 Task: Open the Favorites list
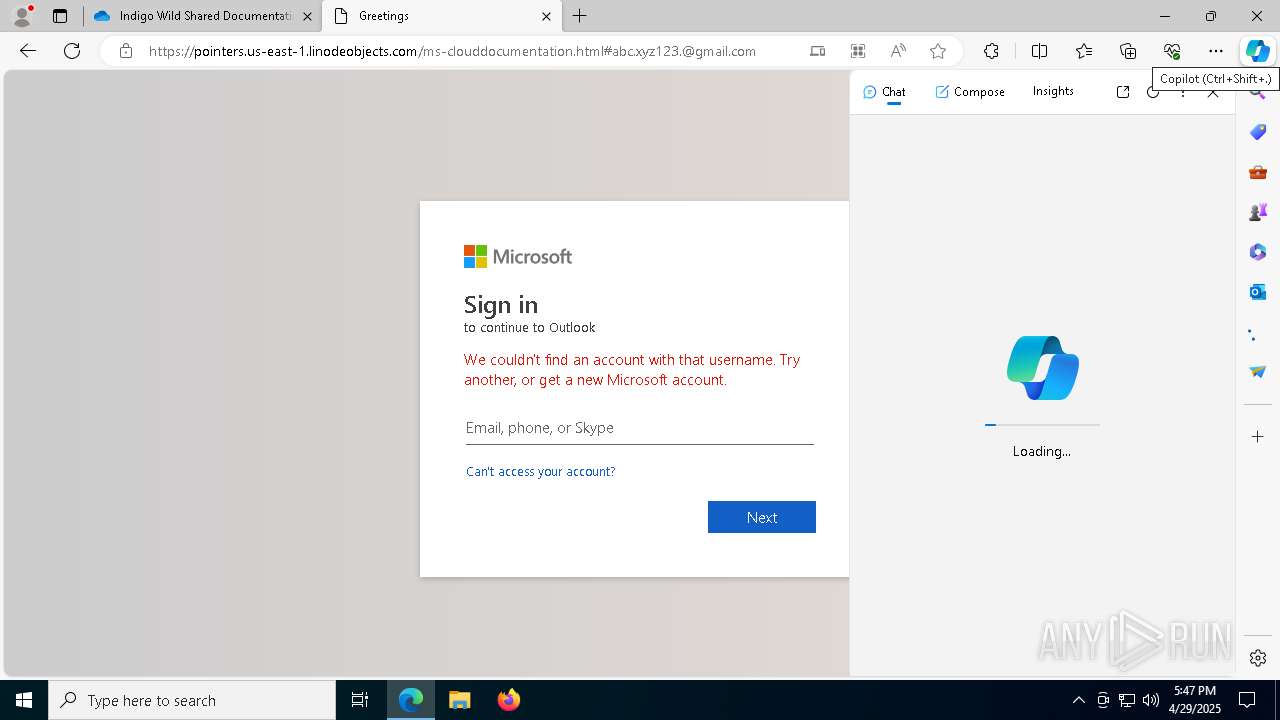1084,51
